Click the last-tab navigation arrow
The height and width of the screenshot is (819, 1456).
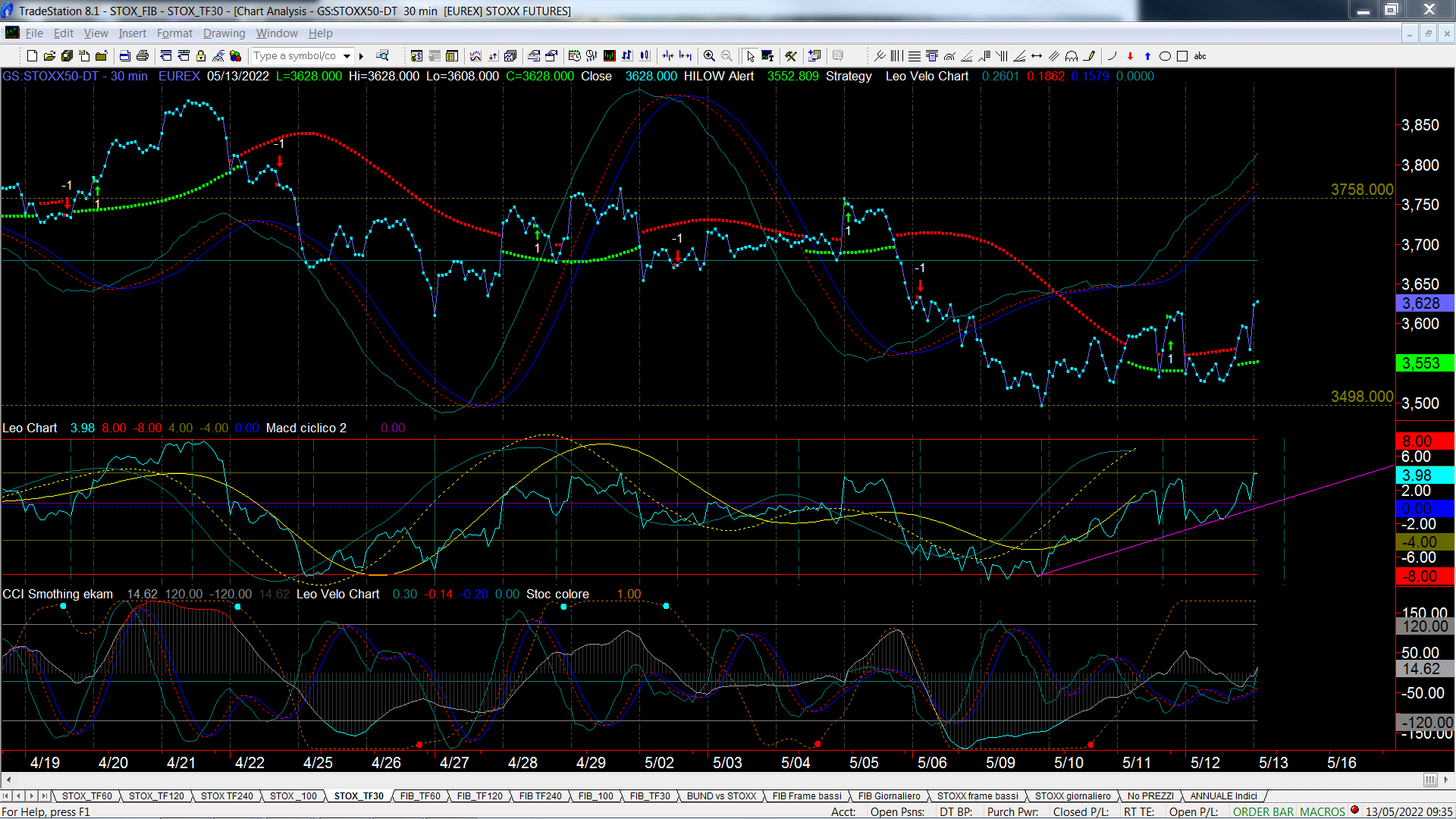click(x=45, y=795)
